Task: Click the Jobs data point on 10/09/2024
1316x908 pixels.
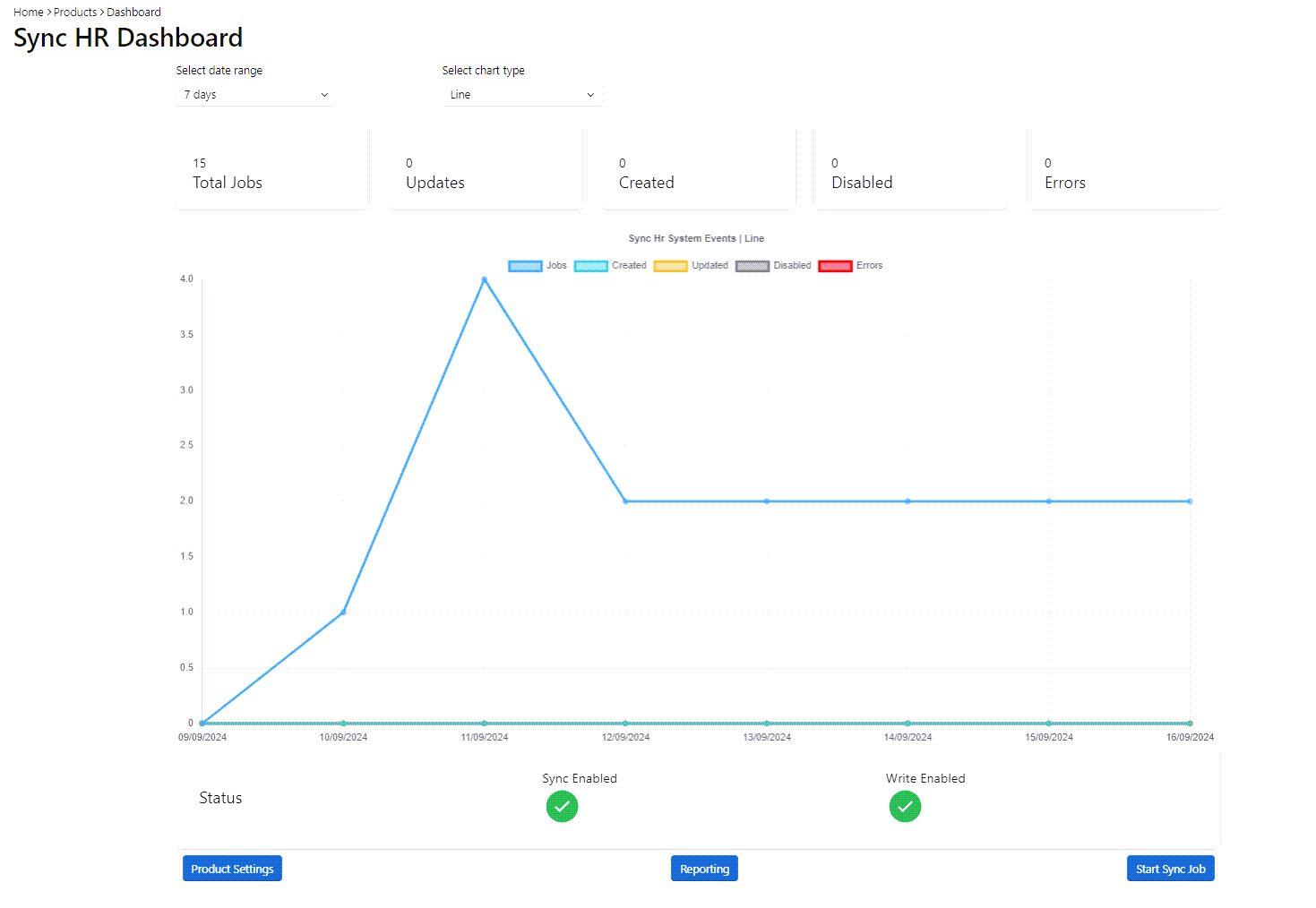Action: coord(343,612)
